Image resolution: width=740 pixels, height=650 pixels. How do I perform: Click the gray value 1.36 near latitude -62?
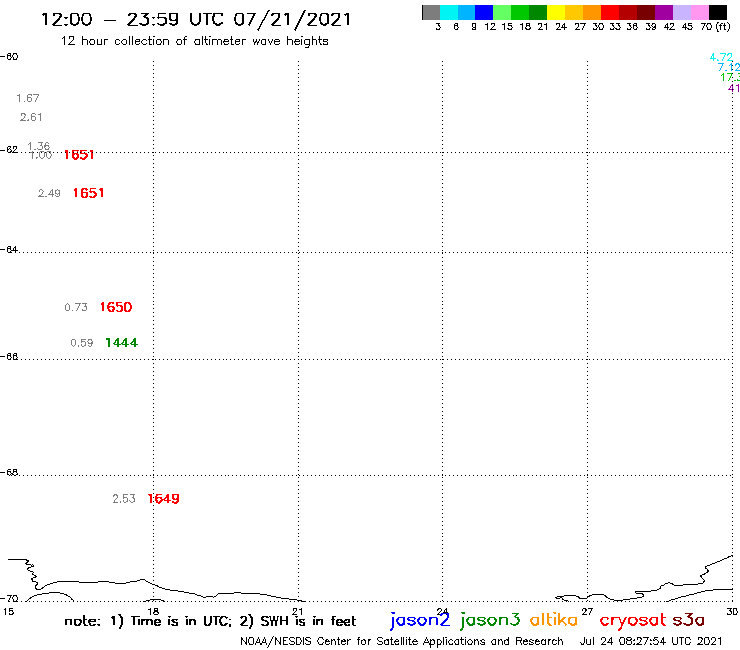coord(39,146)
